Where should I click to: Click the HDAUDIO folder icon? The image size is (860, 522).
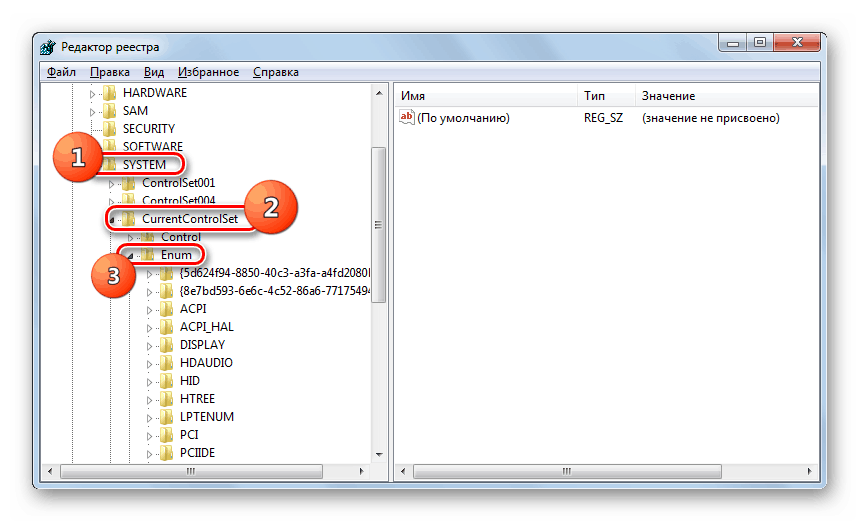pos(167,363)
